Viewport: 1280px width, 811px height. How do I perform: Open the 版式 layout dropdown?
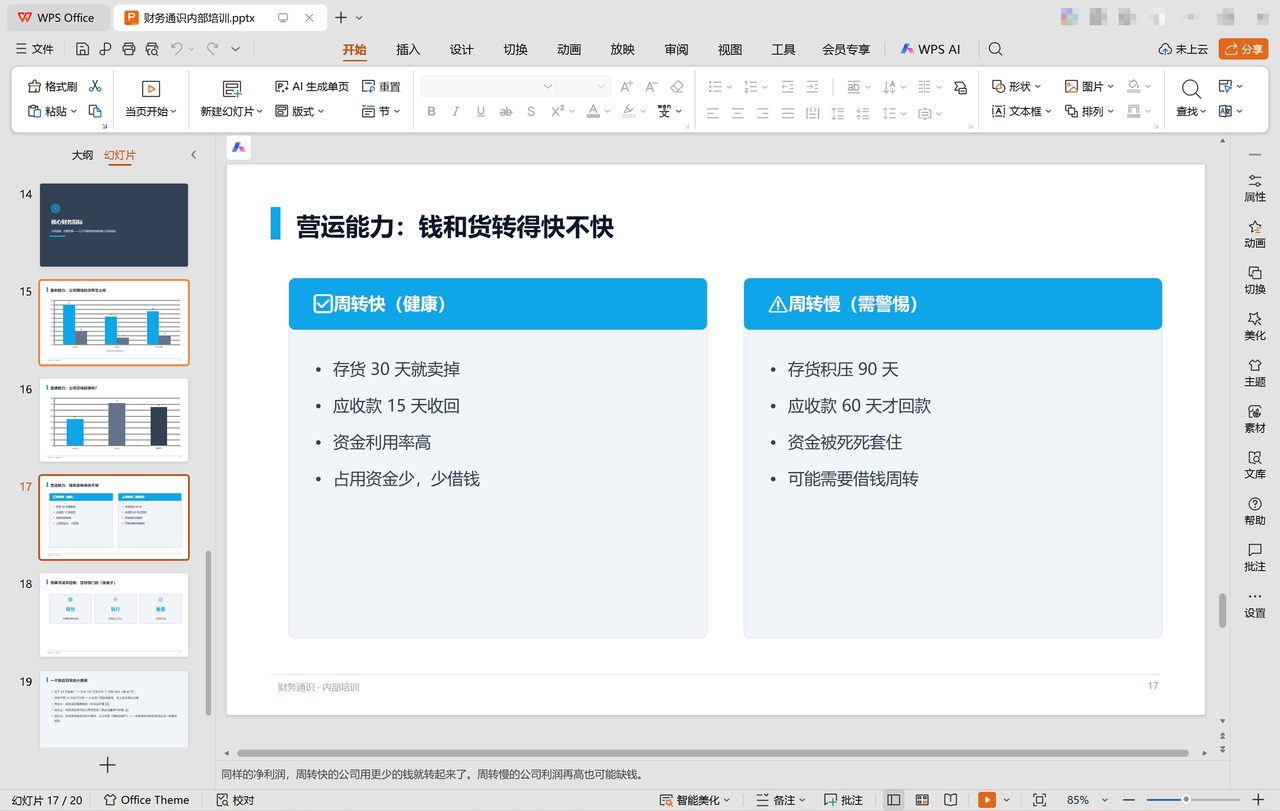pyautogui.click(x=320, y=112)
